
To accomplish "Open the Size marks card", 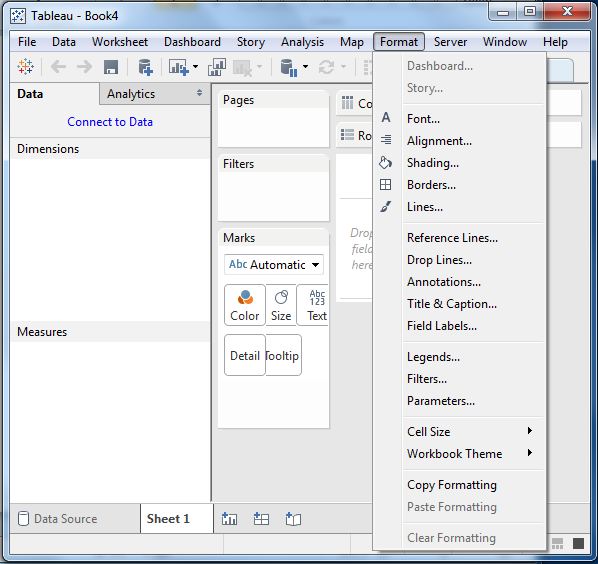I will point(281,305).
